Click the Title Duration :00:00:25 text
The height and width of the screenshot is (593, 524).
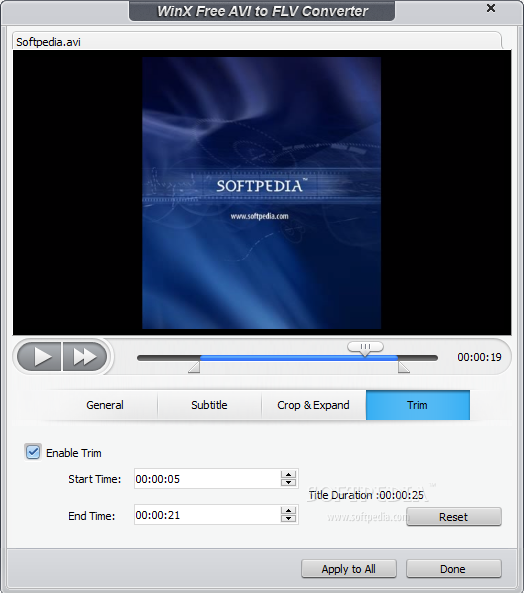point(366,495)
